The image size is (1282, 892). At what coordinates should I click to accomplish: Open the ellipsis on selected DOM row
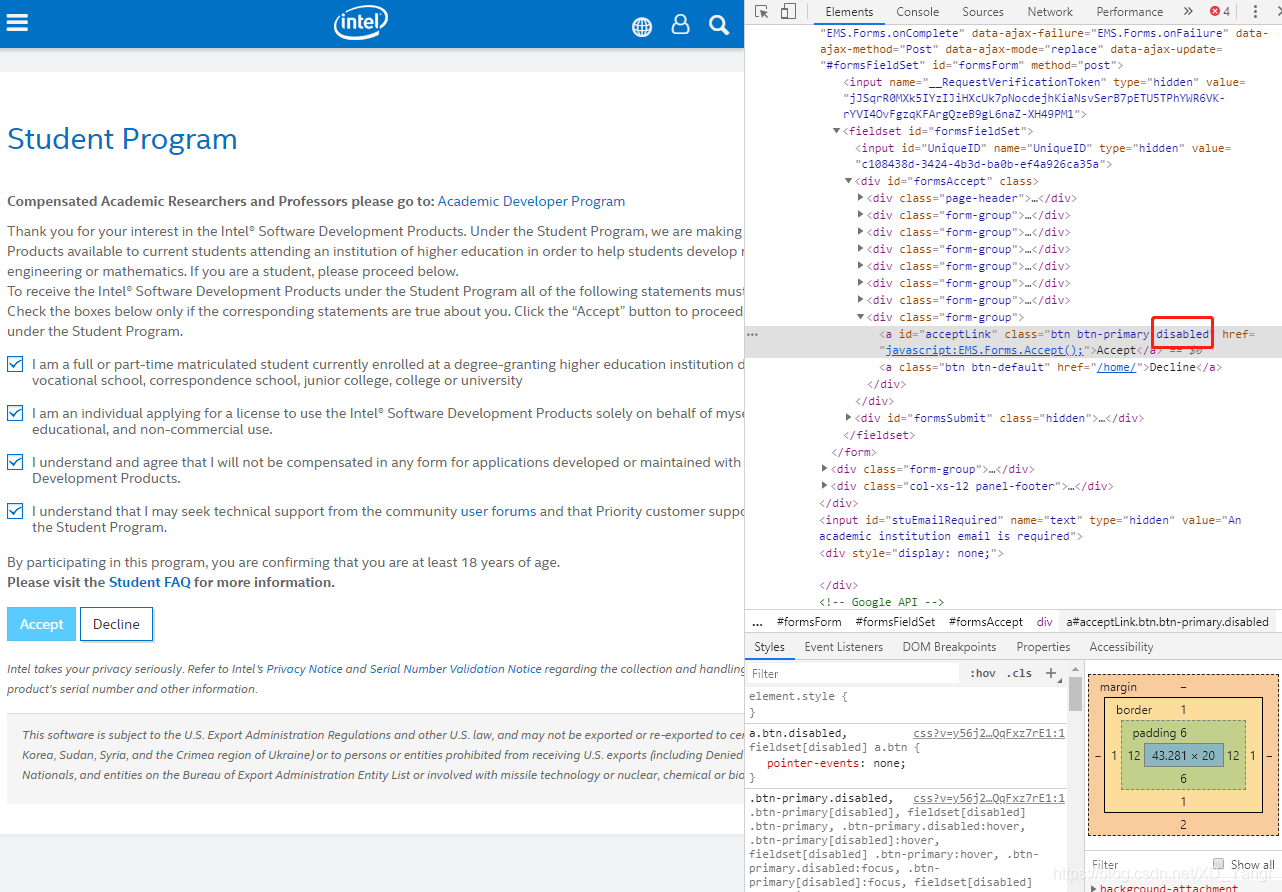pos(753,334)
